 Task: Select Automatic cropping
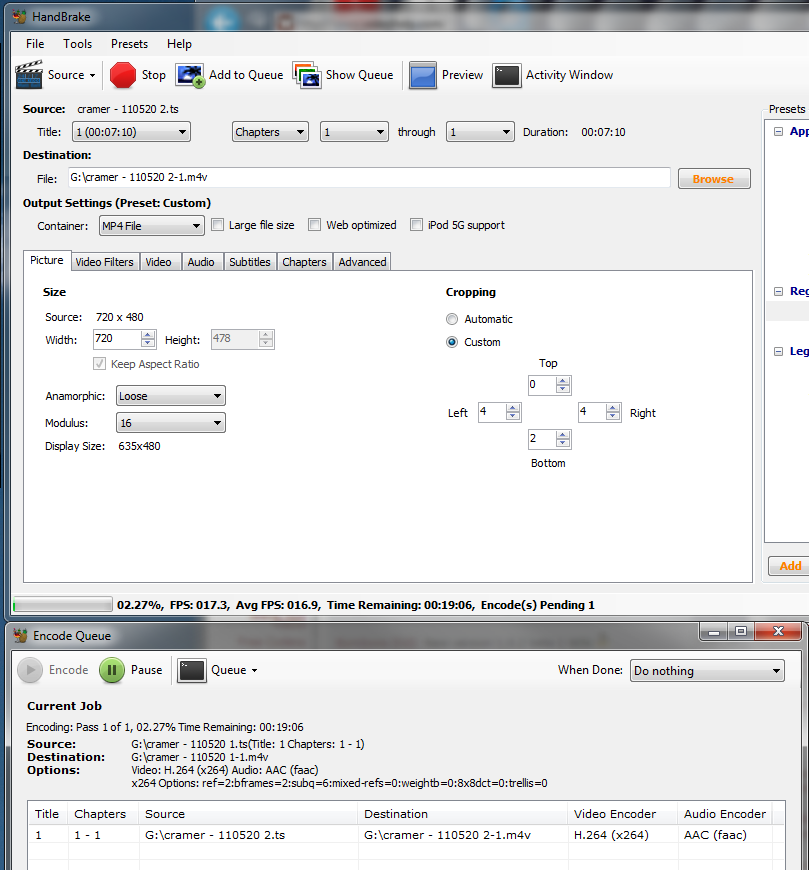452,319
